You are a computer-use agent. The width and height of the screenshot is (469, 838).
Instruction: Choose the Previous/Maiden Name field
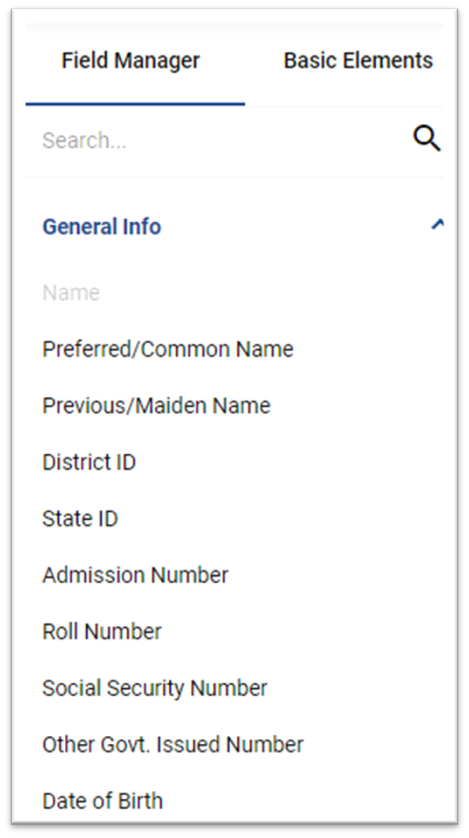click(157, 406)
